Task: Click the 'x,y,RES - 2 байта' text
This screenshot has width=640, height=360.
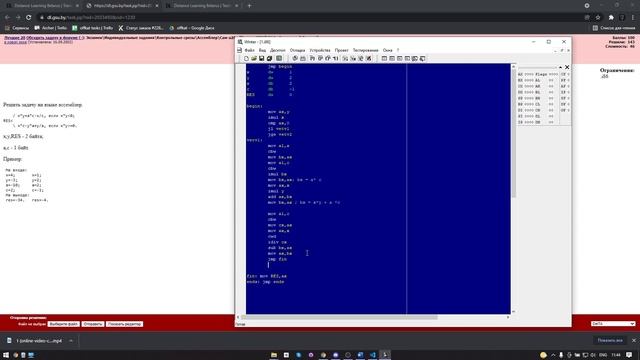Action: coord(23,136)
